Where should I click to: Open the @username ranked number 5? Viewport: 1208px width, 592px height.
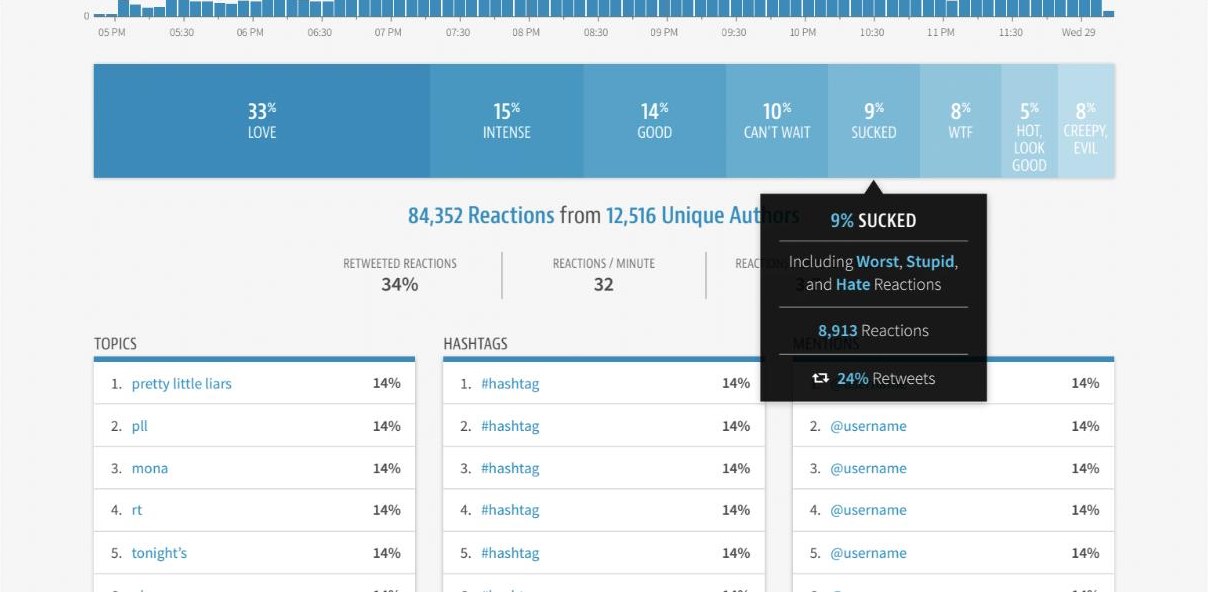pos(868,553)
